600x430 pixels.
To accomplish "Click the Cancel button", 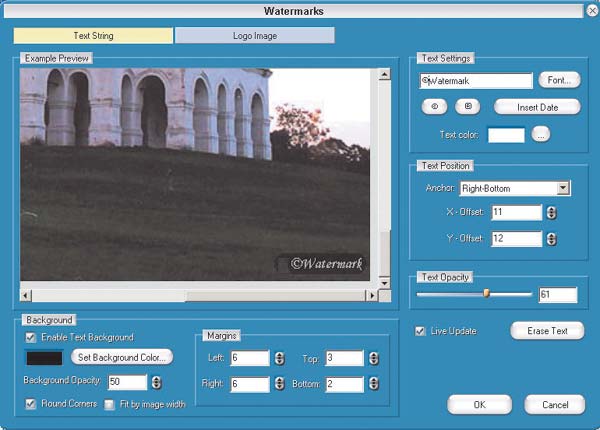I will (x=555, y=405).
